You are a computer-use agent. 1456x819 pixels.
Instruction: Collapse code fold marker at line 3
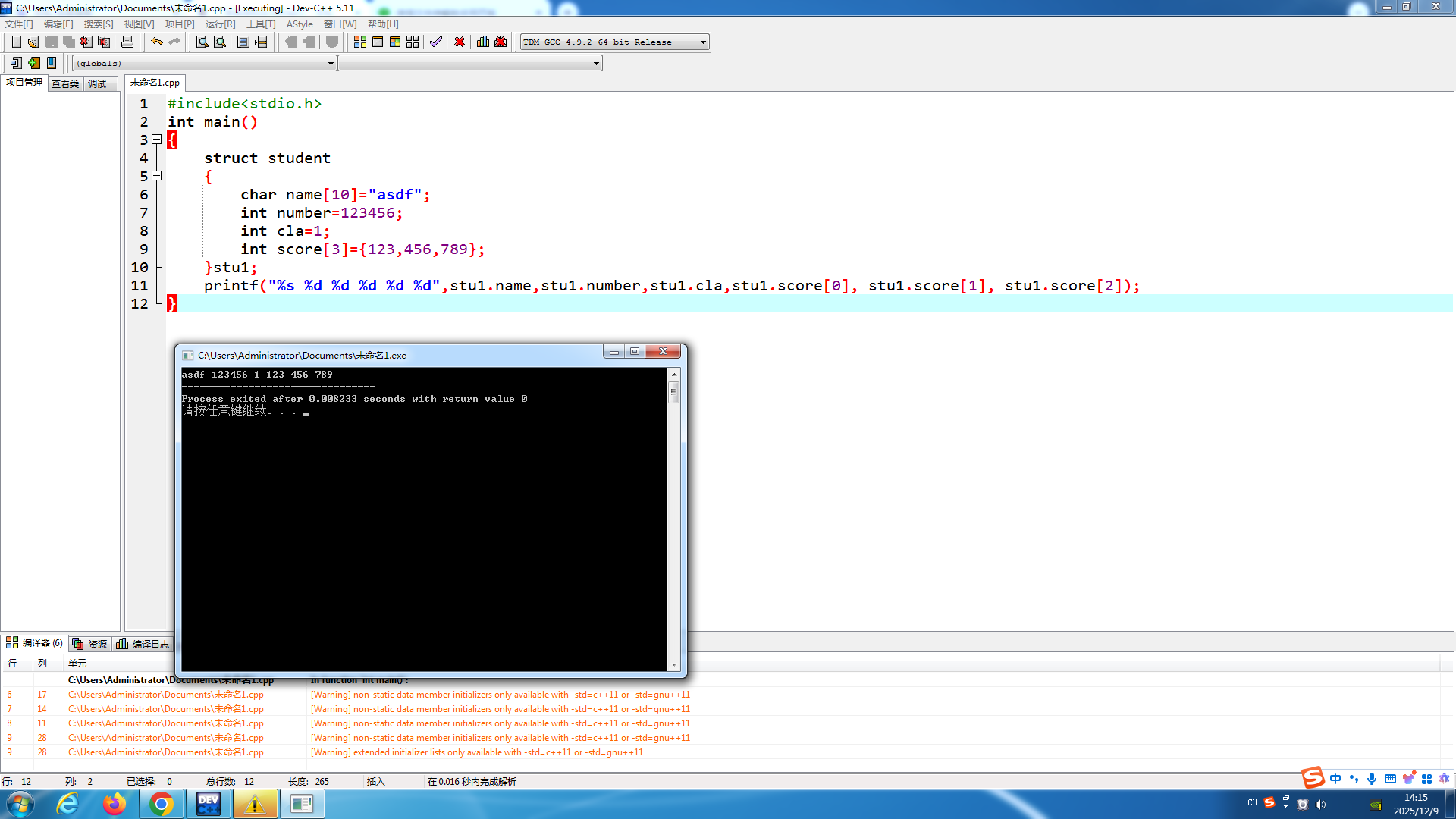click(x=157, y=140)
